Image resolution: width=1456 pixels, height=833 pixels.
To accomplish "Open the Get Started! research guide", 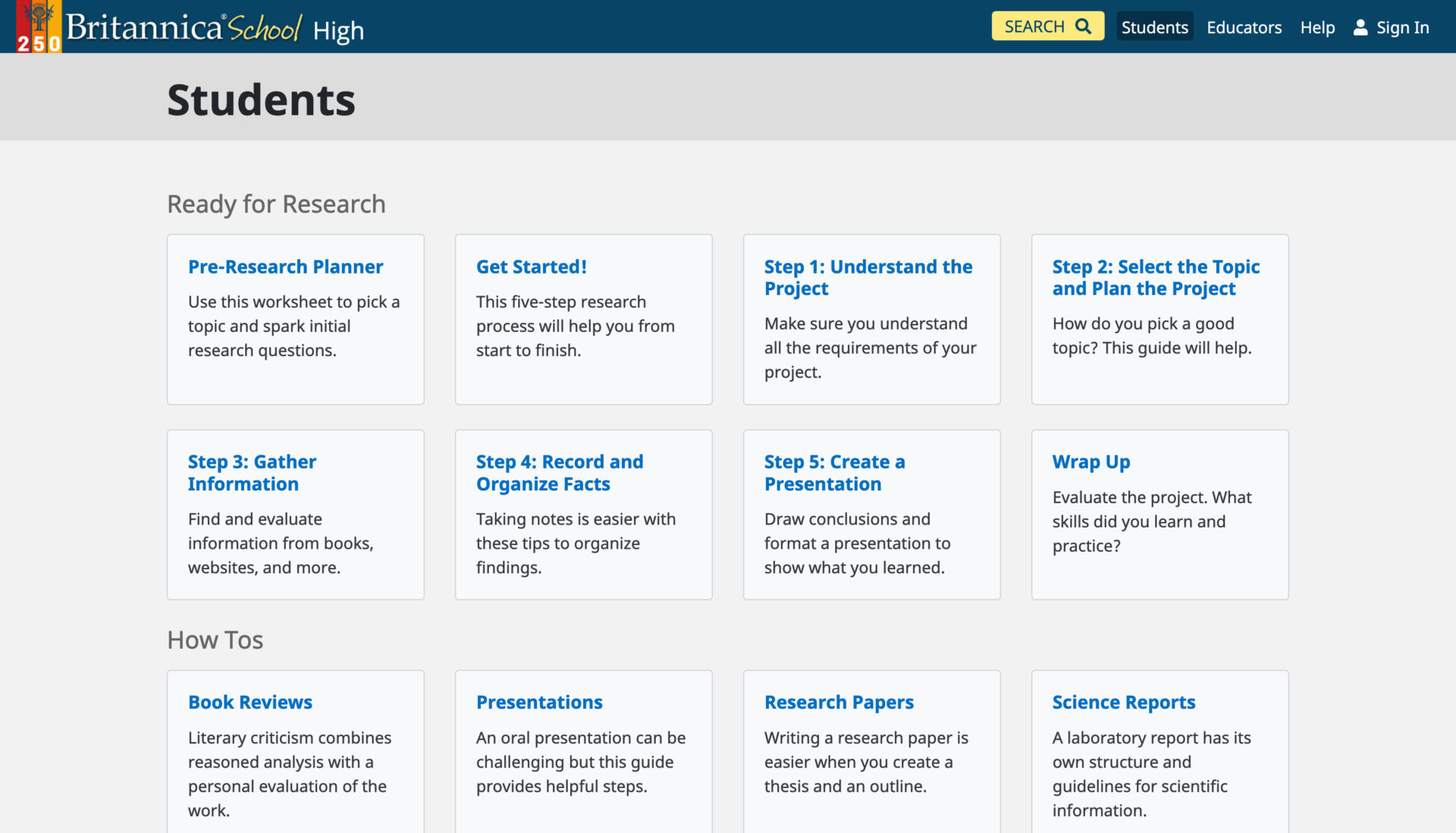I will (x=531, y=266).
